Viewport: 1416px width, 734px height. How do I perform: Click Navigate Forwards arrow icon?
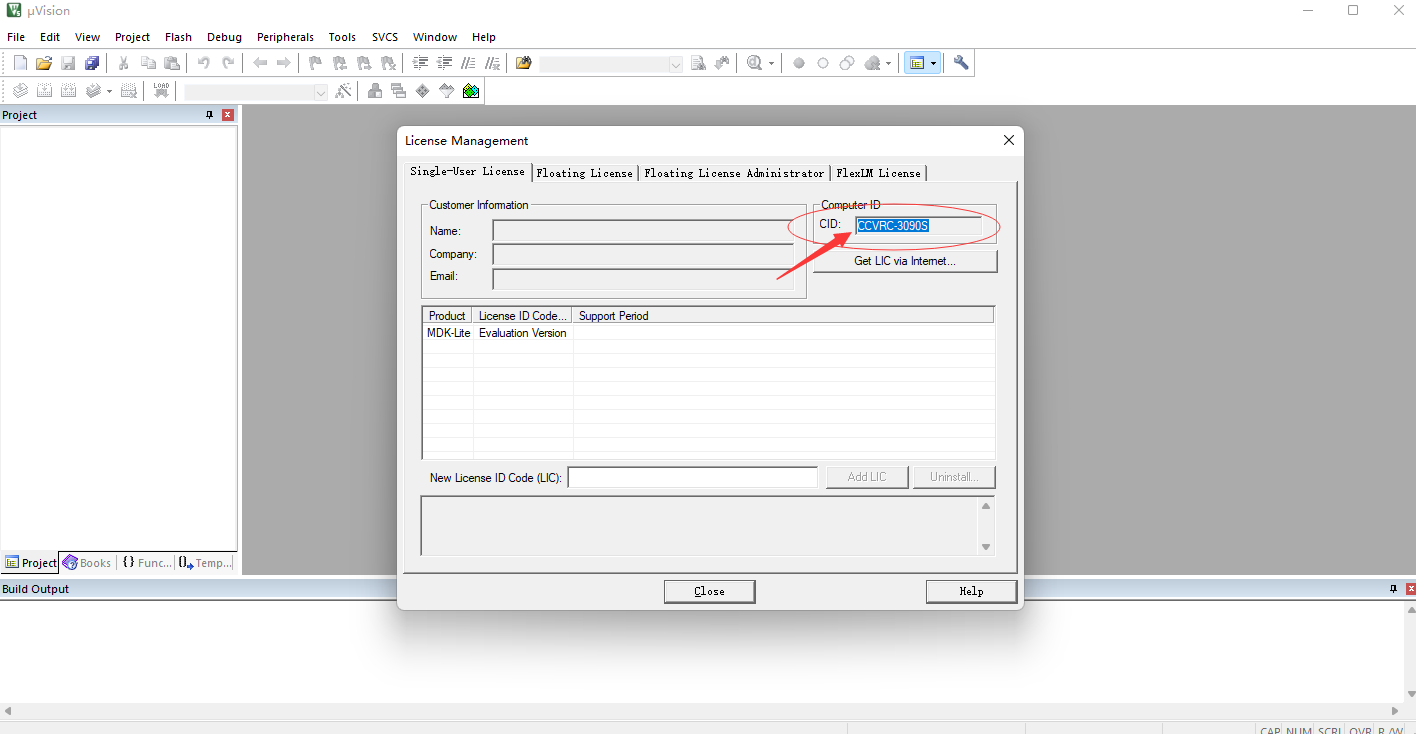[284, 63]
